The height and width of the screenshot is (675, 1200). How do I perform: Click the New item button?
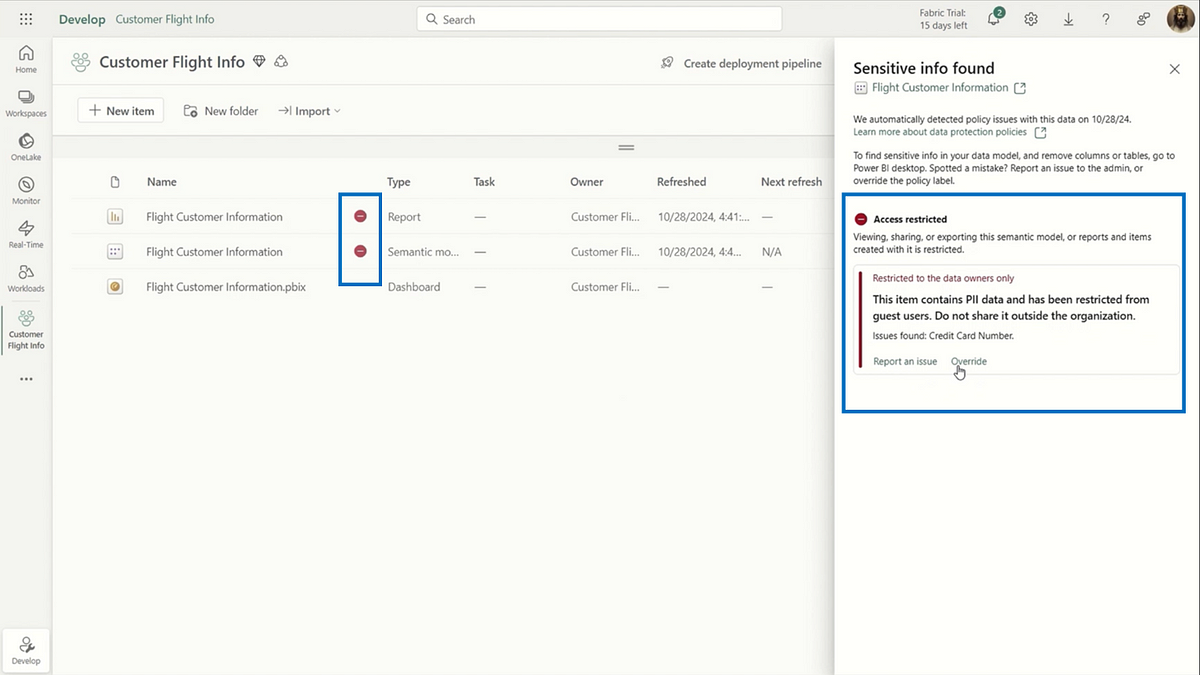(x=121, y=111)
